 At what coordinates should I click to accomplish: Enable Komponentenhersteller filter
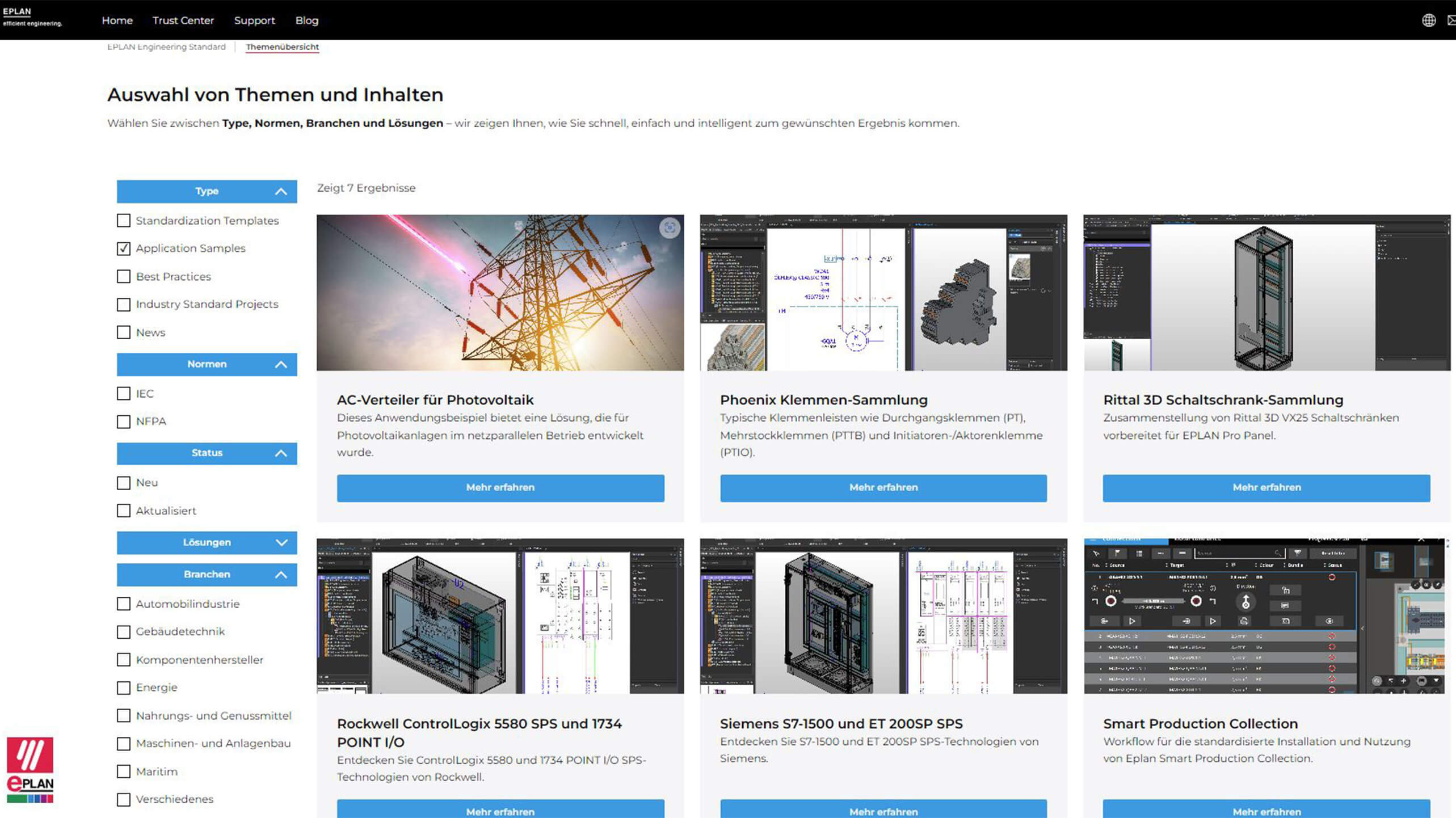point(124,660)
